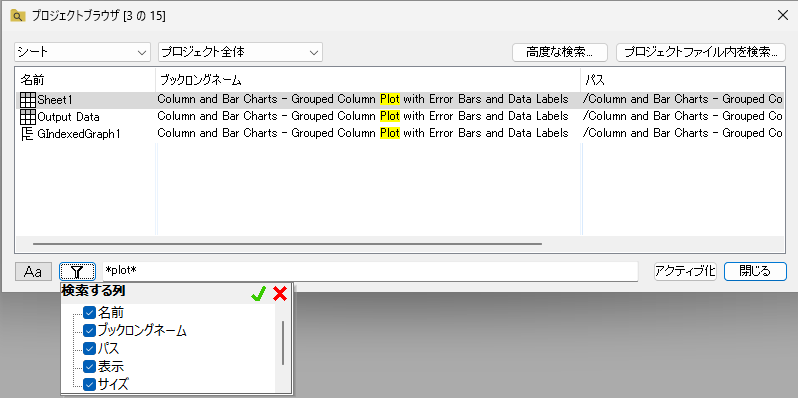Image resolution: width=798 pixels, height=398 pixels.
Task: Sort by the ブックロングネーム column header
Action: (368, 80)
